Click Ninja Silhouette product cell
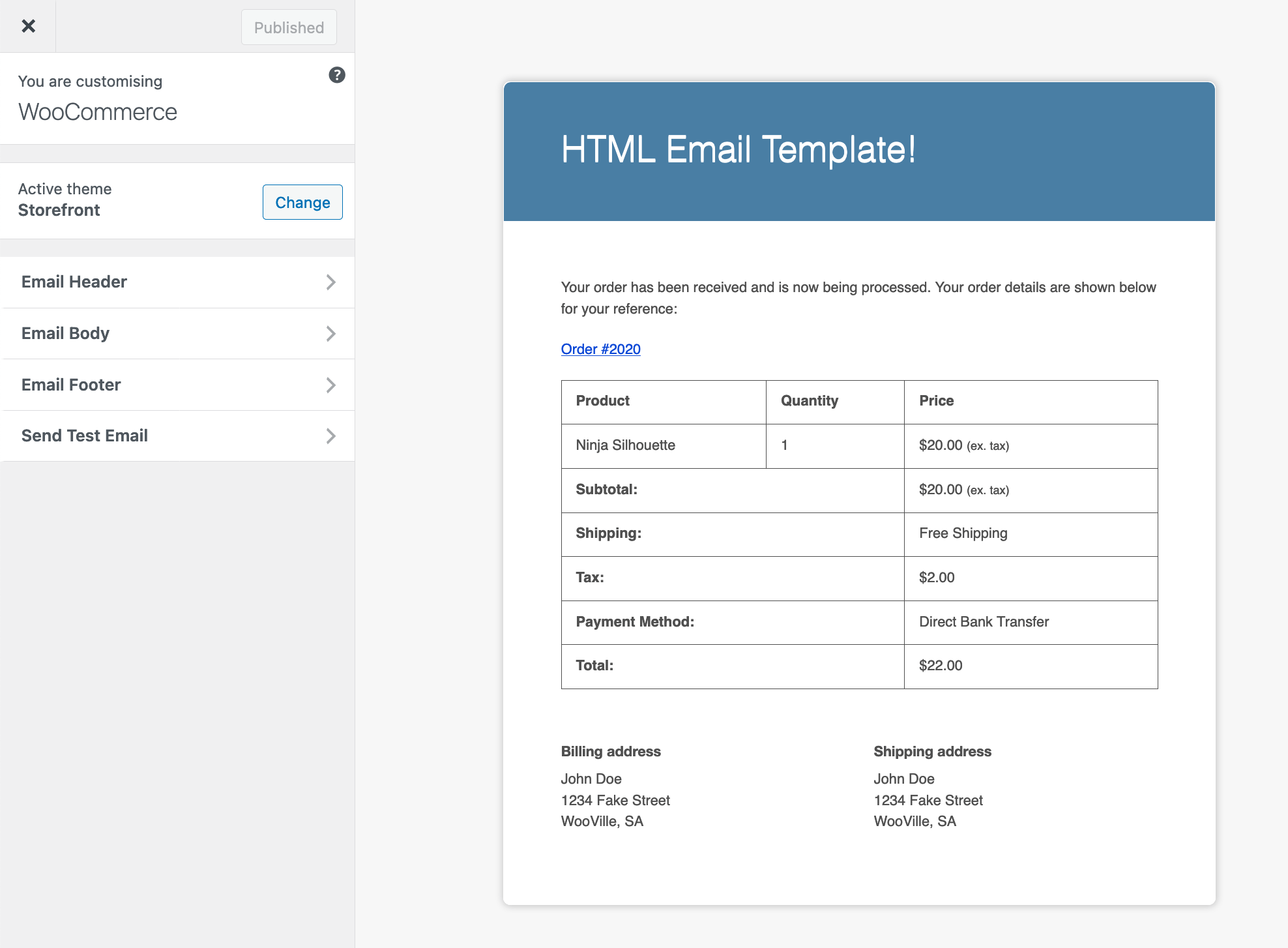Screen dimensions: 1288x948 point(625,445)
